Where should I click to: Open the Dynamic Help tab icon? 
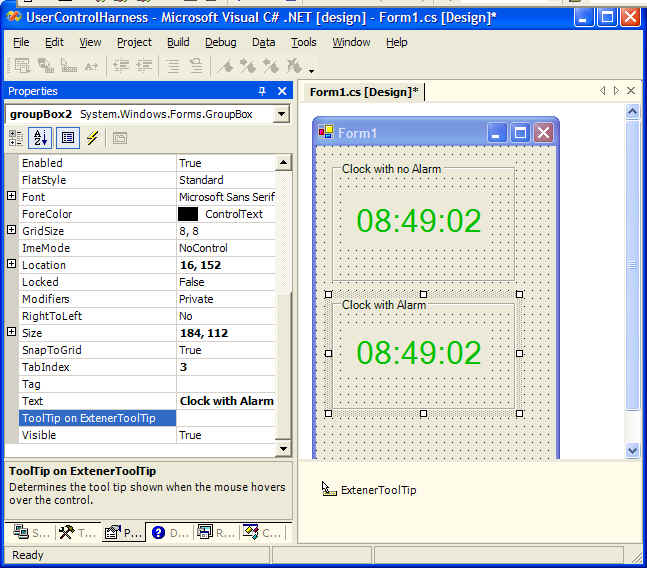(168, 533)
